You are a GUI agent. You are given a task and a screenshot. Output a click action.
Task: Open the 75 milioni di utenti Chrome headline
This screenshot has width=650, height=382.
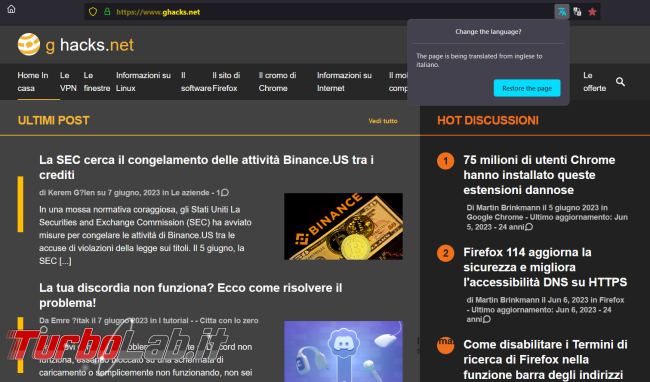click(539, 175)
